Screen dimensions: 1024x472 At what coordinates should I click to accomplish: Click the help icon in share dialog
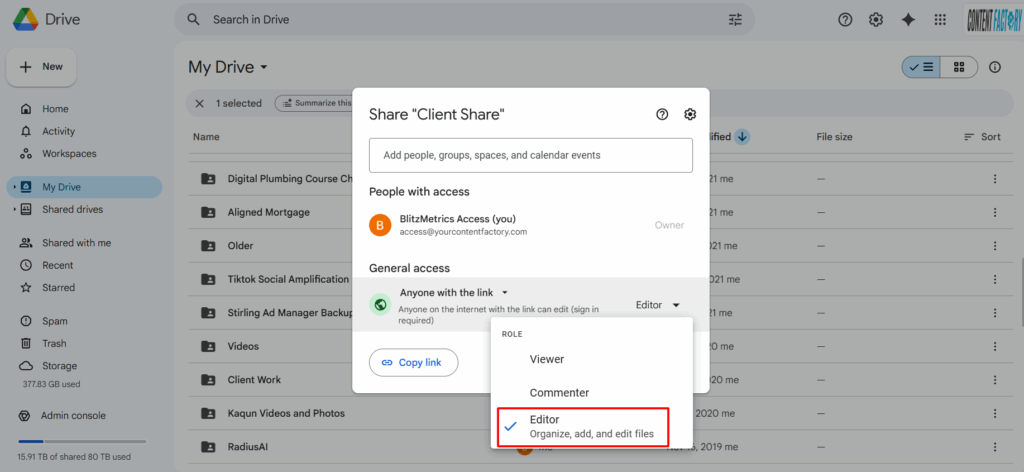pyautogui.click(x=662, y=115)
